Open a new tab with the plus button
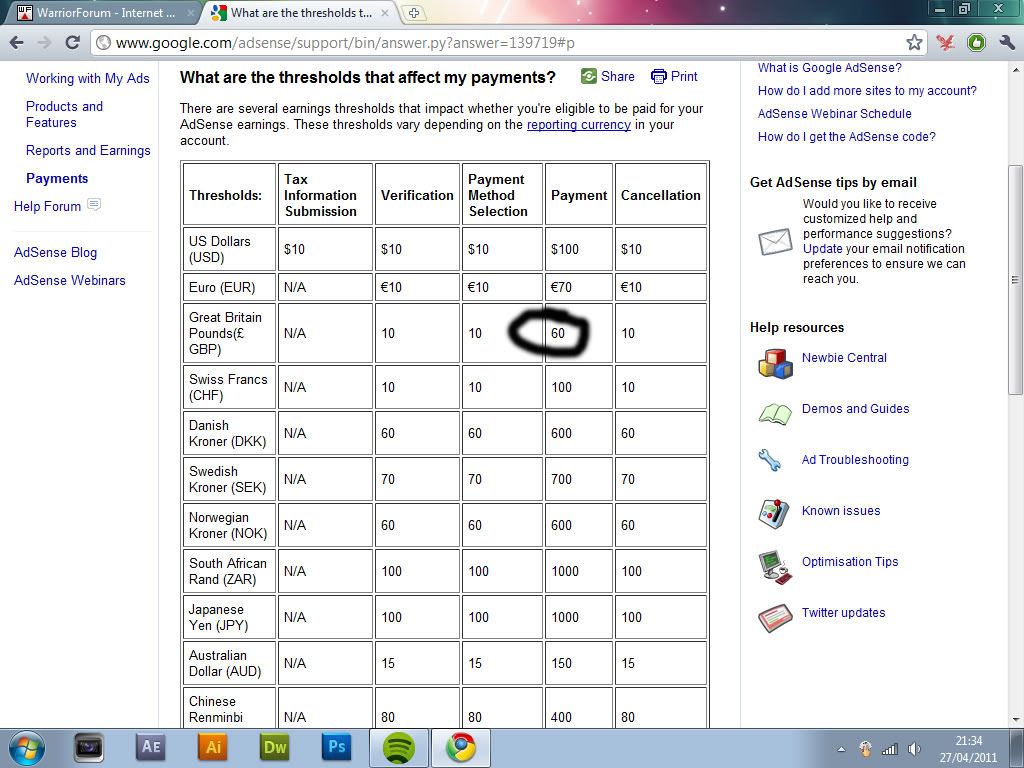 (413, 13)
